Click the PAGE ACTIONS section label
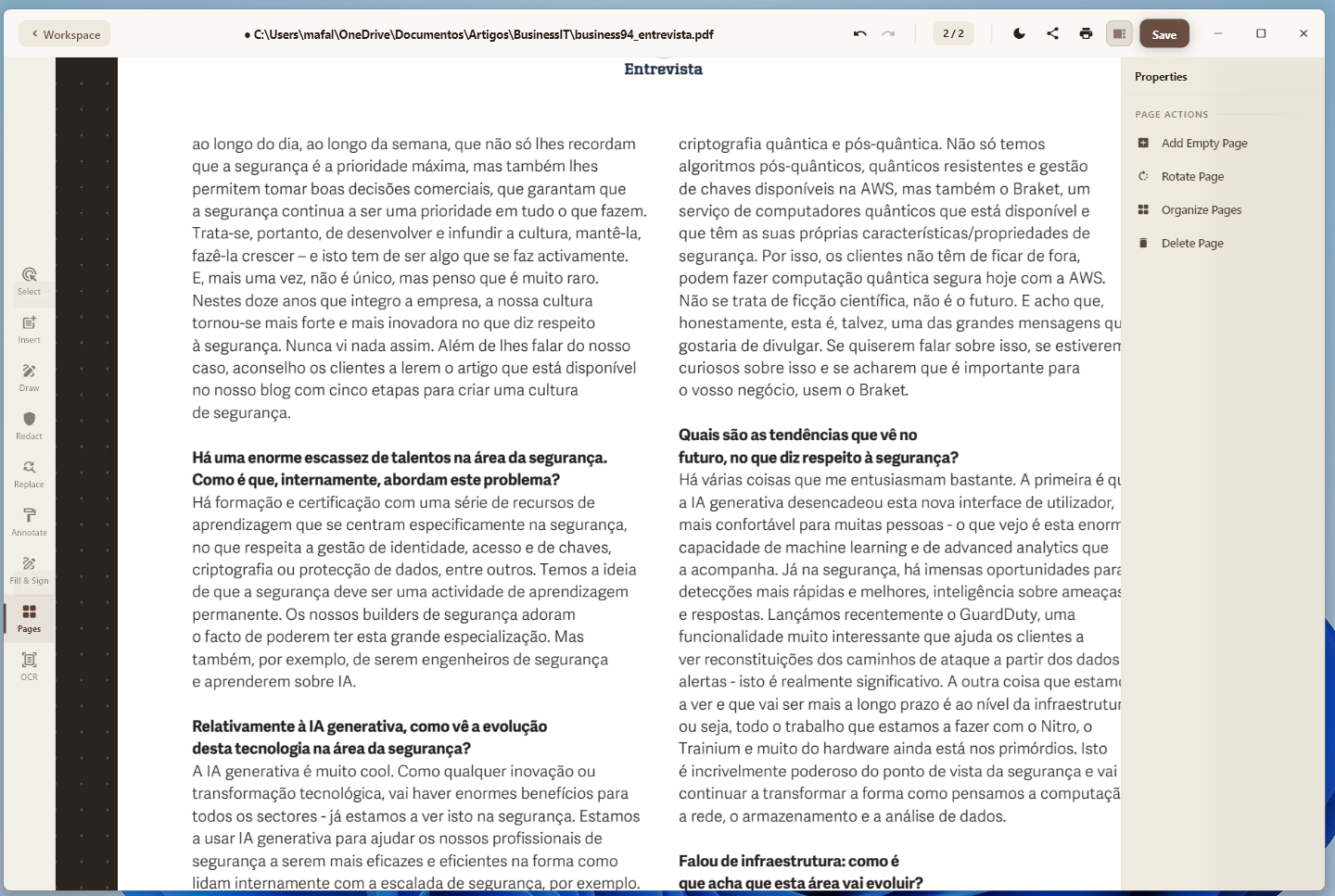 click(x=1172, y=114)
